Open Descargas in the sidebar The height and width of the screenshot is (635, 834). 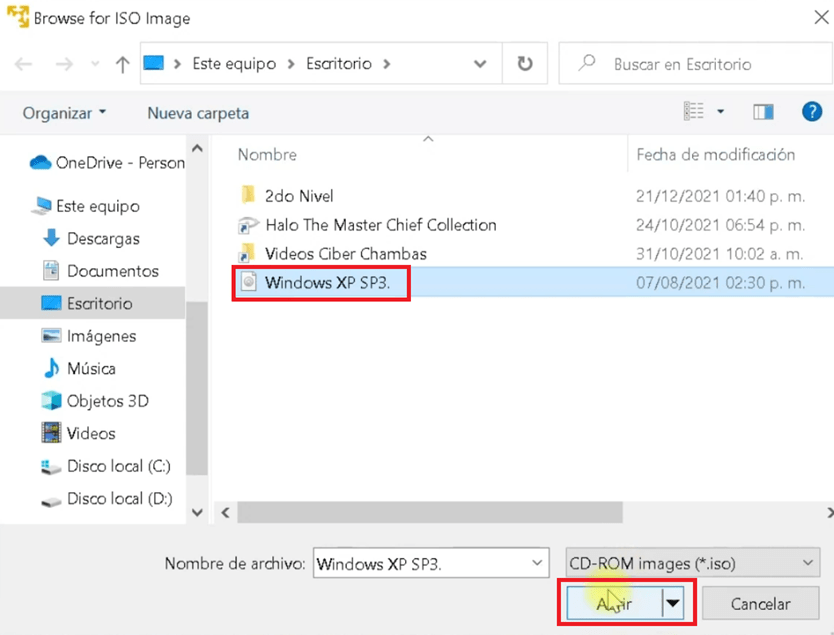coord(91,238)
